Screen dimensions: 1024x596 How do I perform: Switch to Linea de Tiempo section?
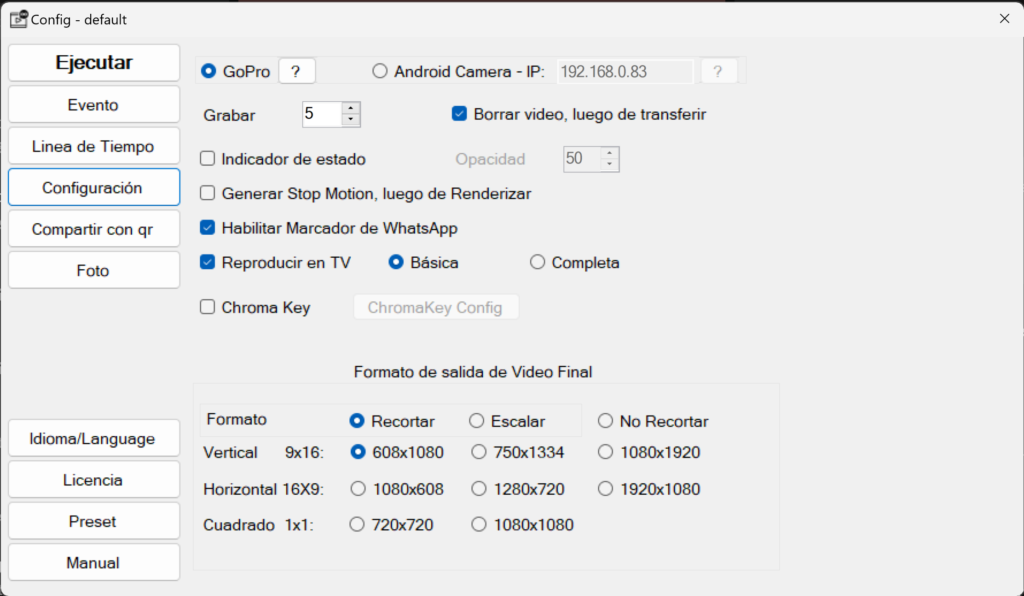pos(93,146)
